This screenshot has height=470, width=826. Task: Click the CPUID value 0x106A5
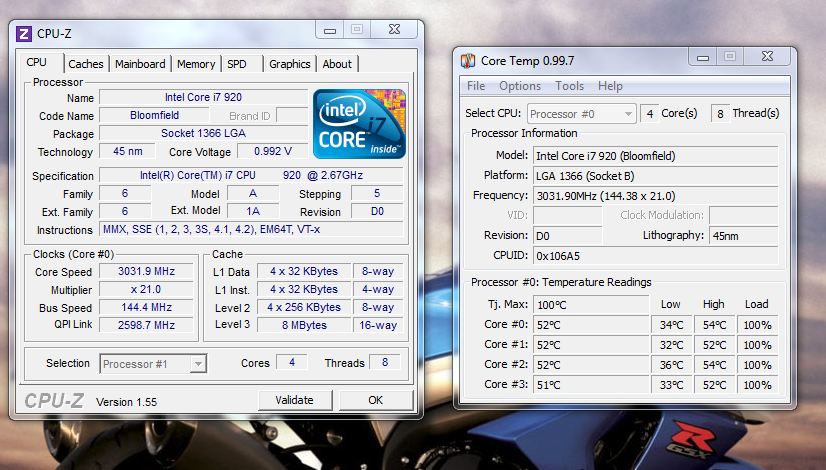[x=656, y=256]
